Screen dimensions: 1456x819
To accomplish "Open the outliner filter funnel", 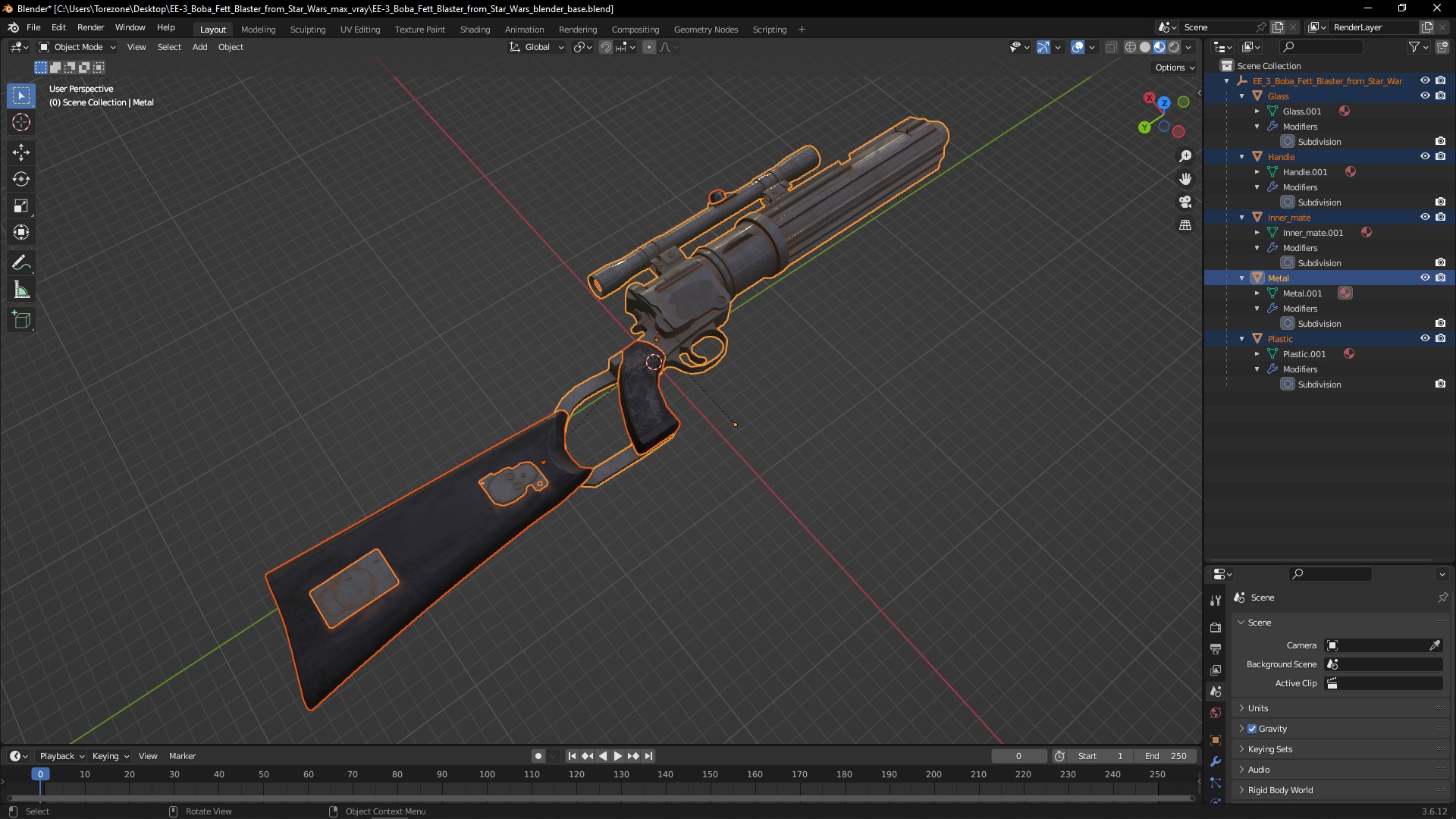I will (1418, 47).
